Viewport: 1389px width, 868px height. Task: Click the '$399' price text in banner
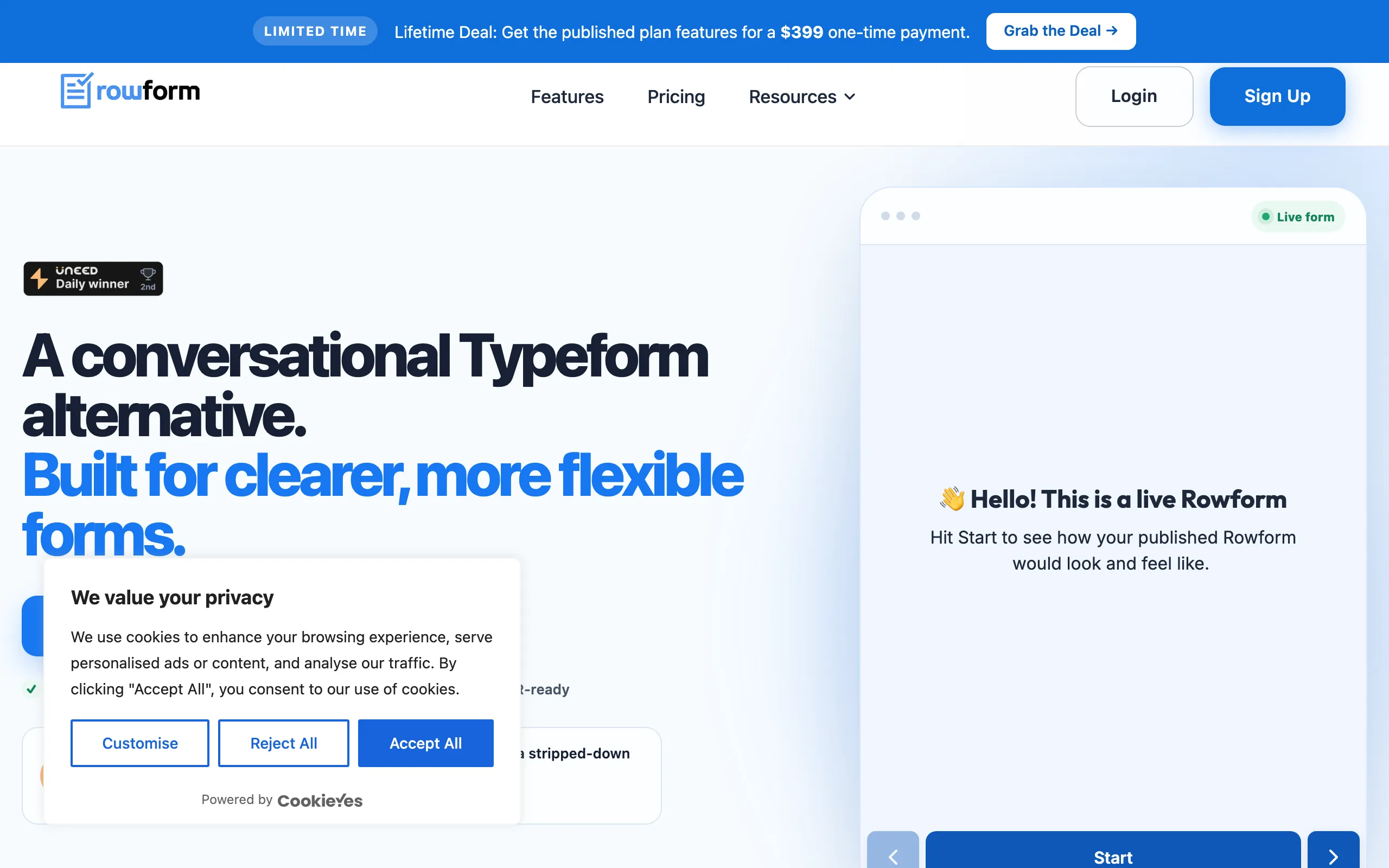[801, 32]
